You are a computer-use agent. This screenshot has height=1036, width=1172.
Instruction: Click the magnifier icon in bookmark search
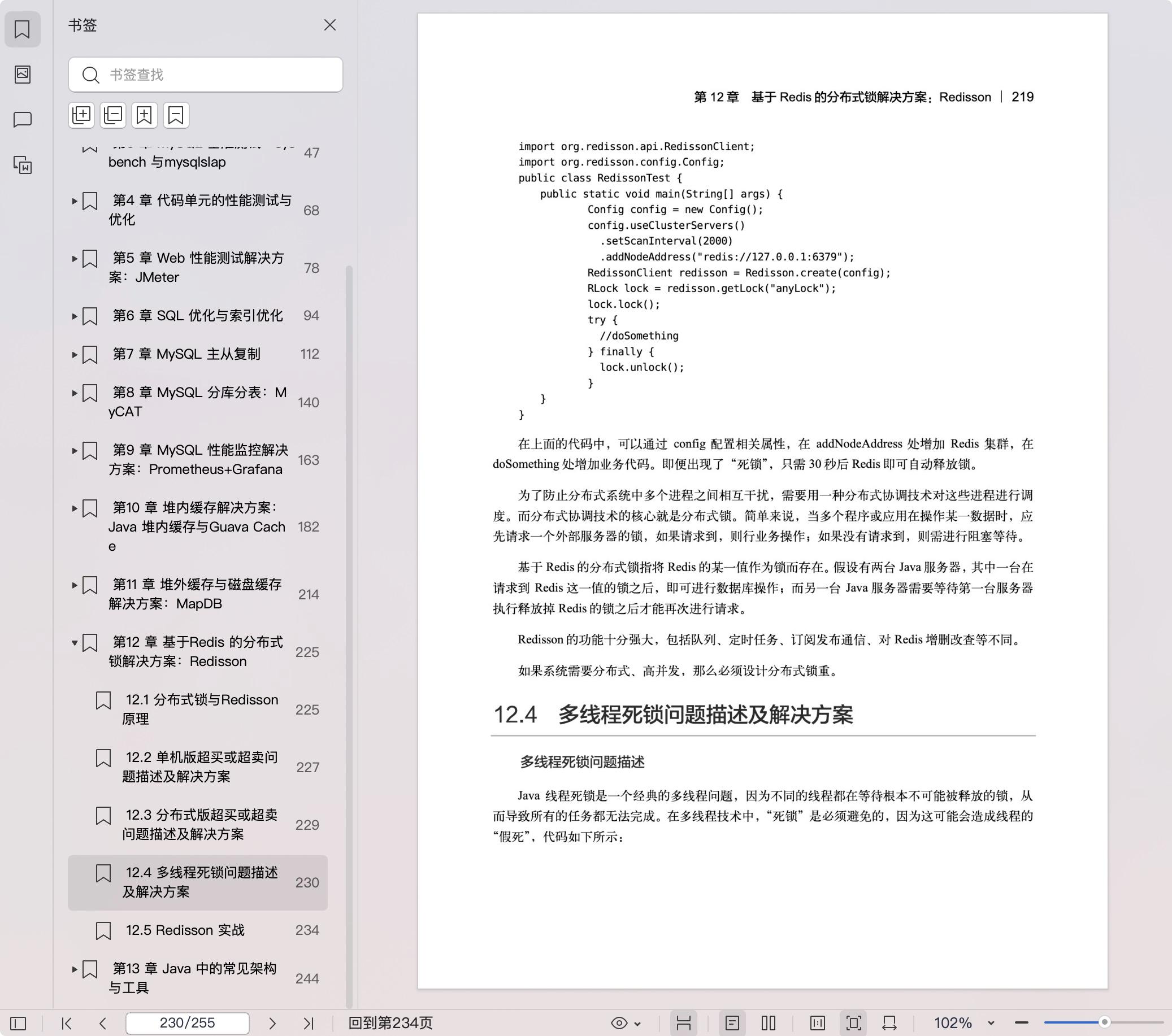point(90,75)
